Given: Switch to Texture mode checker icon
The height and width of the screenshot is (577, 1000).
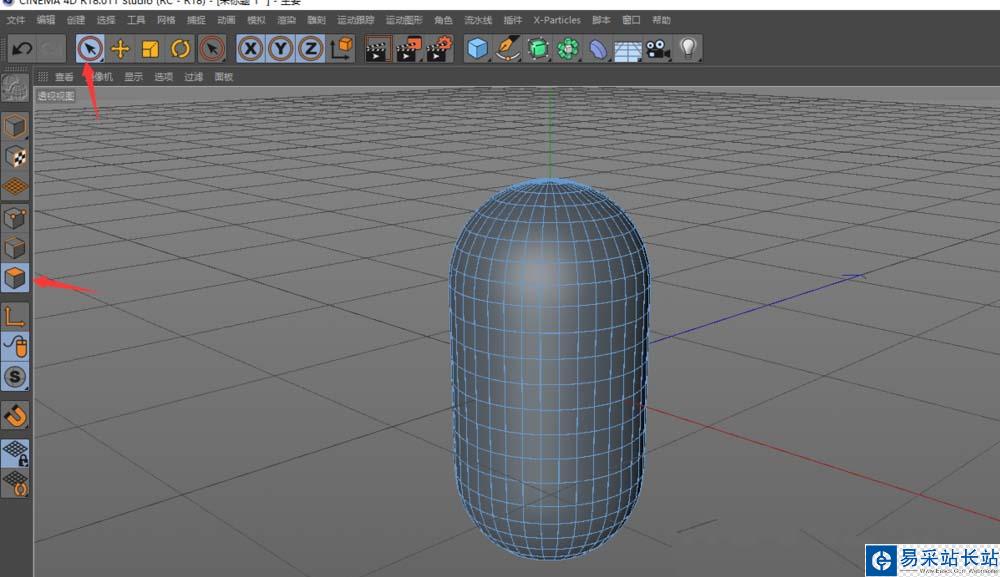Looking at the screenshot, I should click(15, 156).
